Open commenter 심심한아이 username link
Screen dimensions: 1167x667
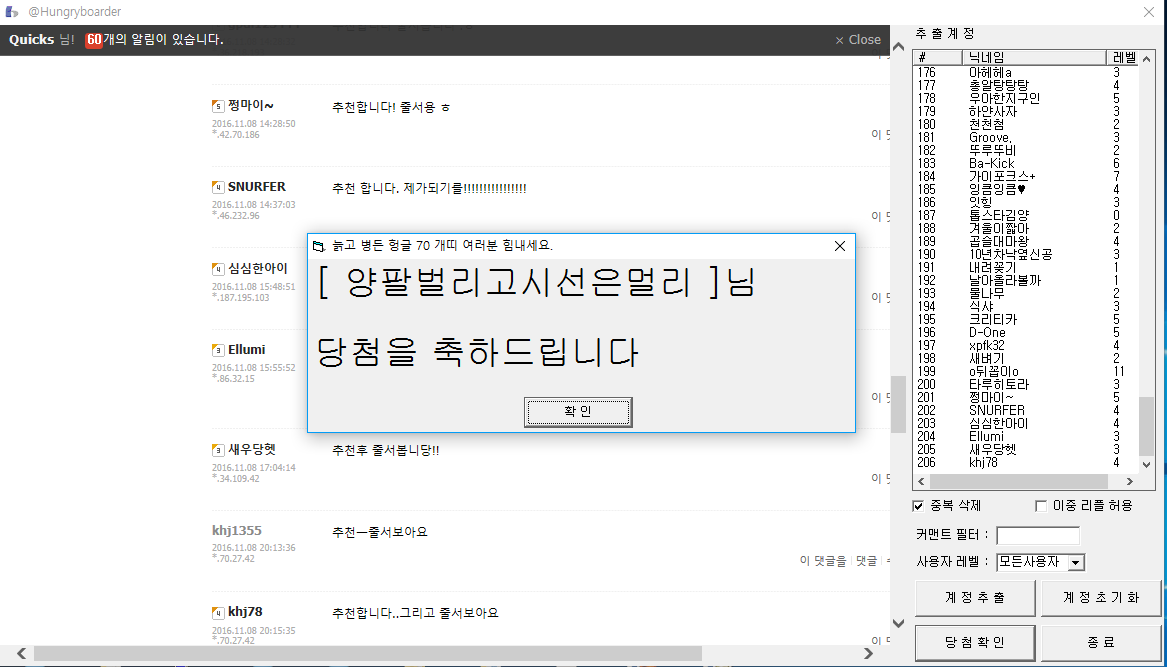point(258,268)
